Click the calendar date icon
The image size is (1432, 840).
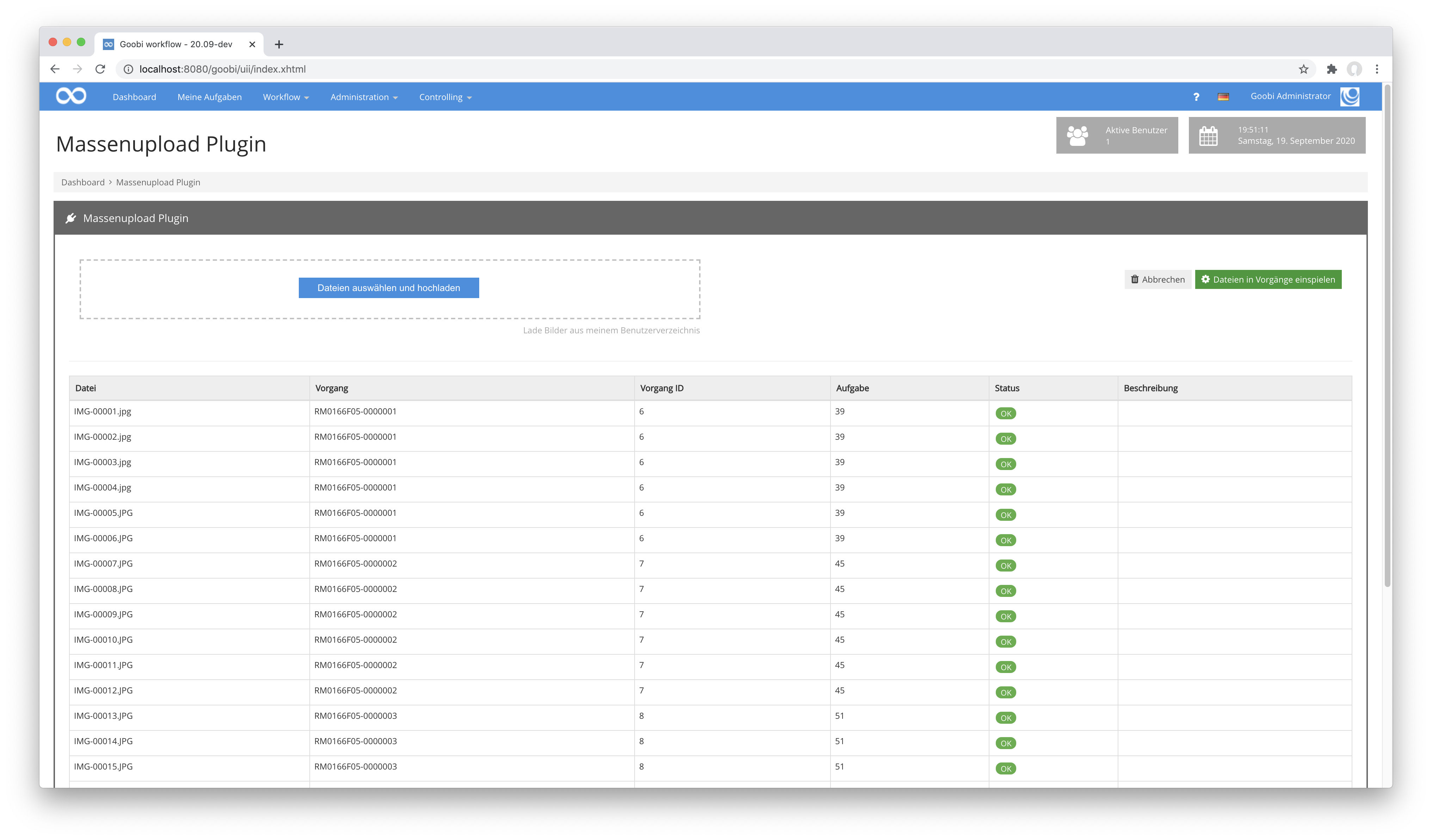pyautogui.click(x=1208, y=136)
